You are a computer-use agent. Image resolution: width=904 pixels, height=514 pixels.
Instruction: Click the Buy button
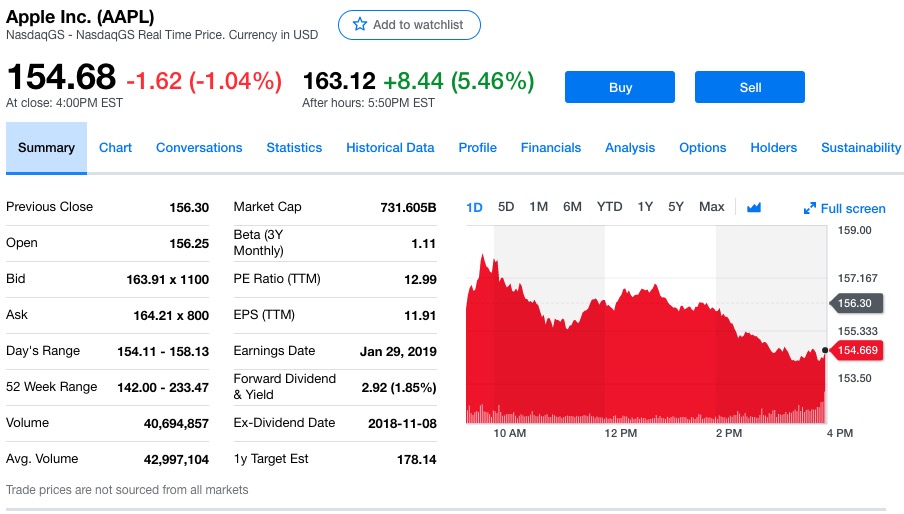pyautogui.click(x=620, y=87)
